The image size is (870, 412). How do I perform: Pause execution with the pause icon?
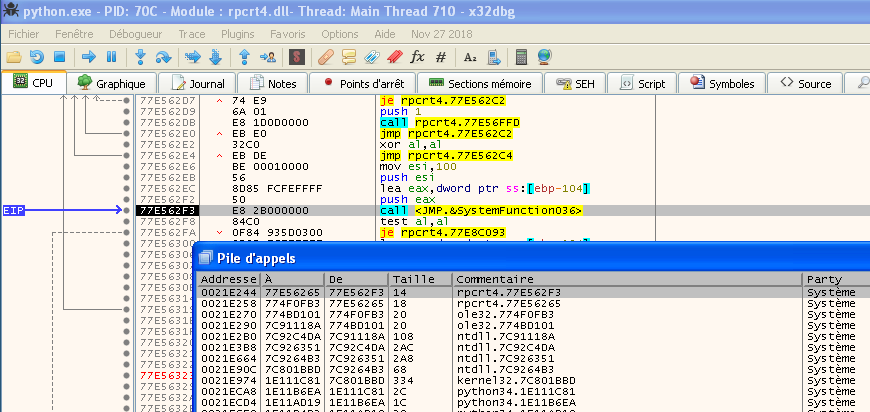tap(112, 57)
